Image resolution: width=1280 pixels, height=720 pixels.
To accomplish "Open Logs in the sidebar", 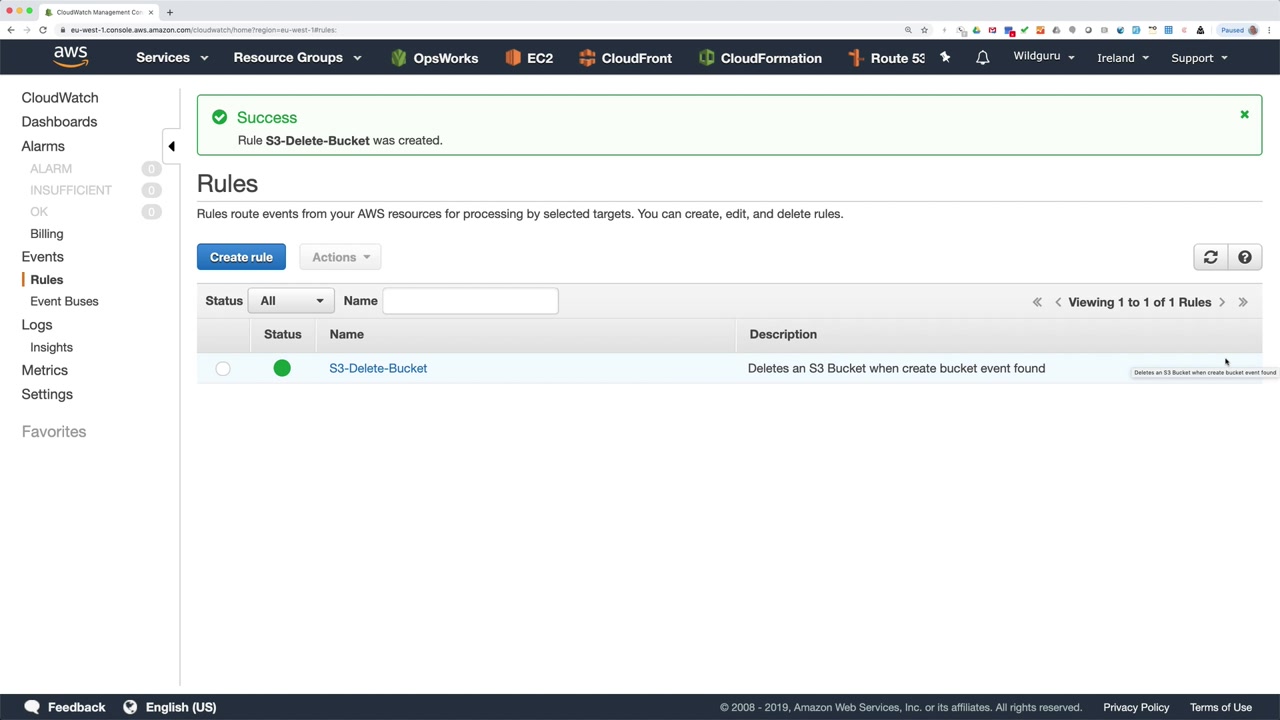I will (x=37, y=325).
